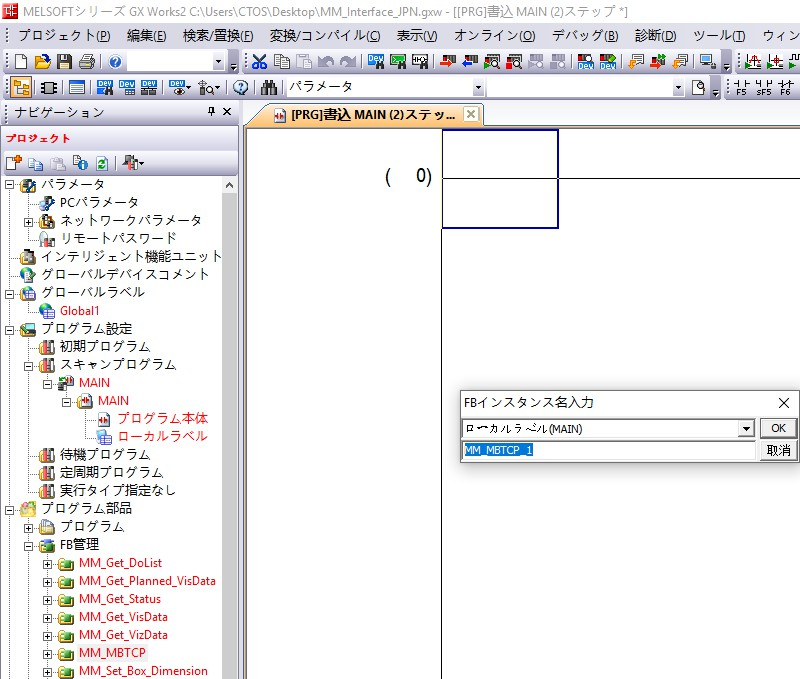Click the Print icon
The image size is (800, 679).
point(87,62)
